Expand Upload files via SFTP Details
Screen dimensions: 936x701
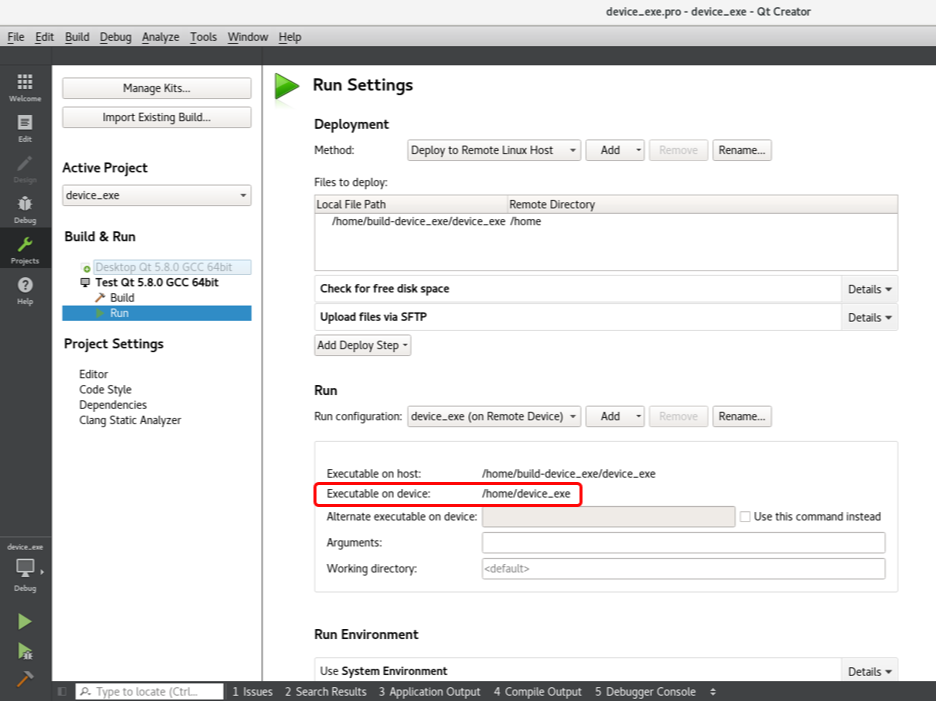coord(869,318)
